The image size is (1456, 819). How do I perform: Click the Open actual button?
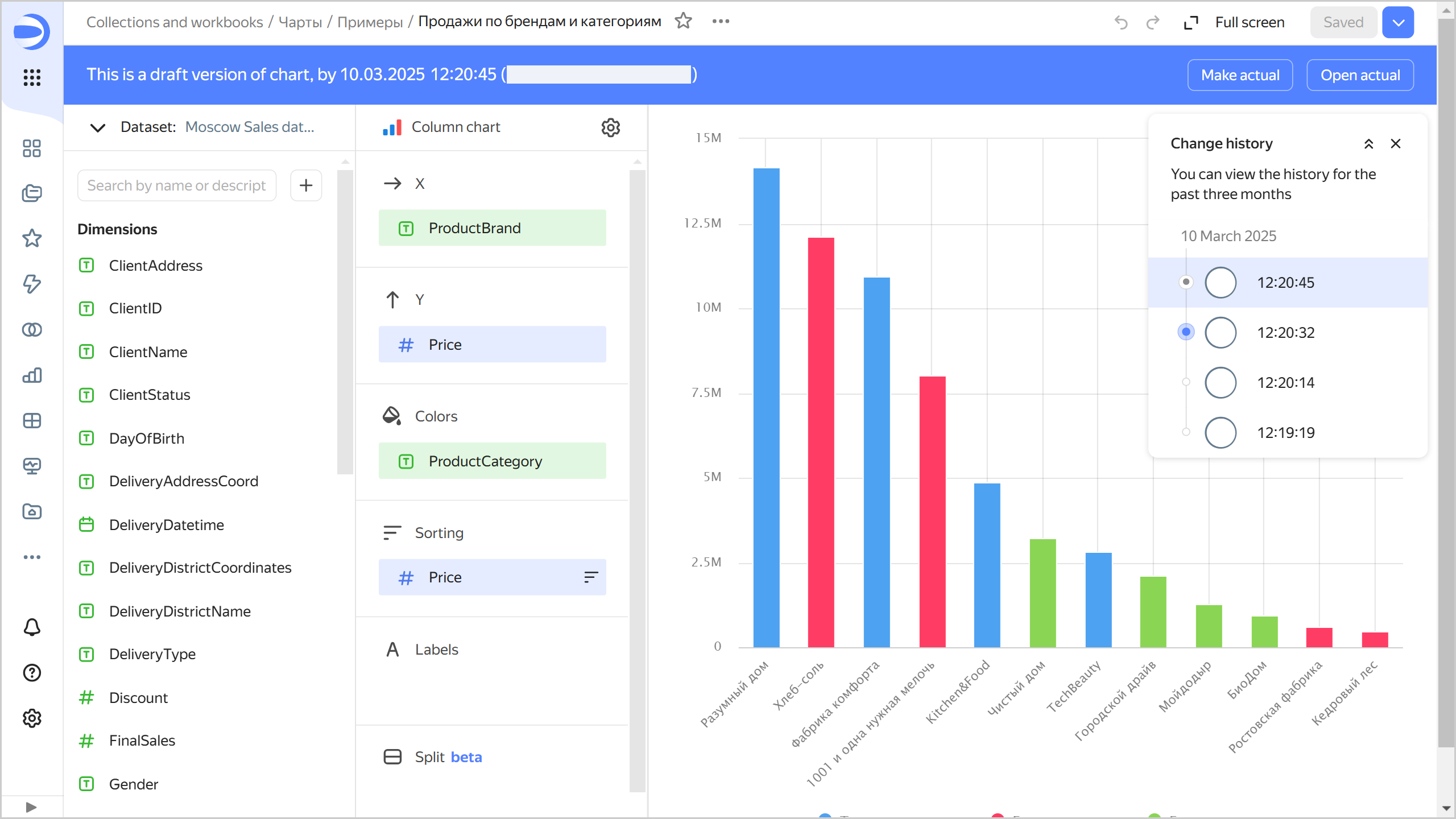(x=1360, y=75)
